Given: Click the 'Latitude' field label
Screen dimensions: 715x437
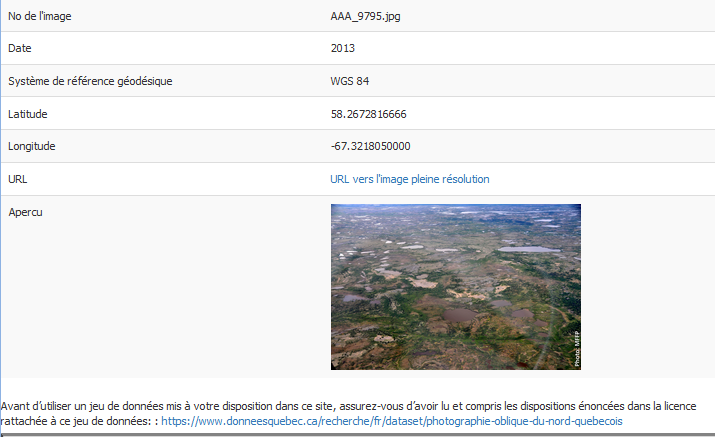Looking at the screenshot, I should click(x=28, y=114).
